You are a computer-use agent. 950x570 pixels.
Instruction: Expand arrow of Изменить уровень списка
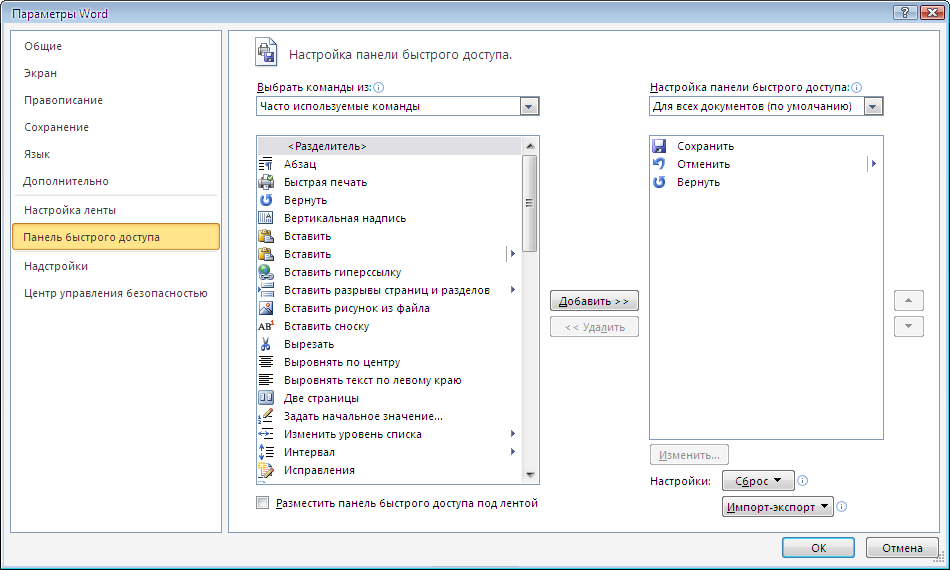513,434
